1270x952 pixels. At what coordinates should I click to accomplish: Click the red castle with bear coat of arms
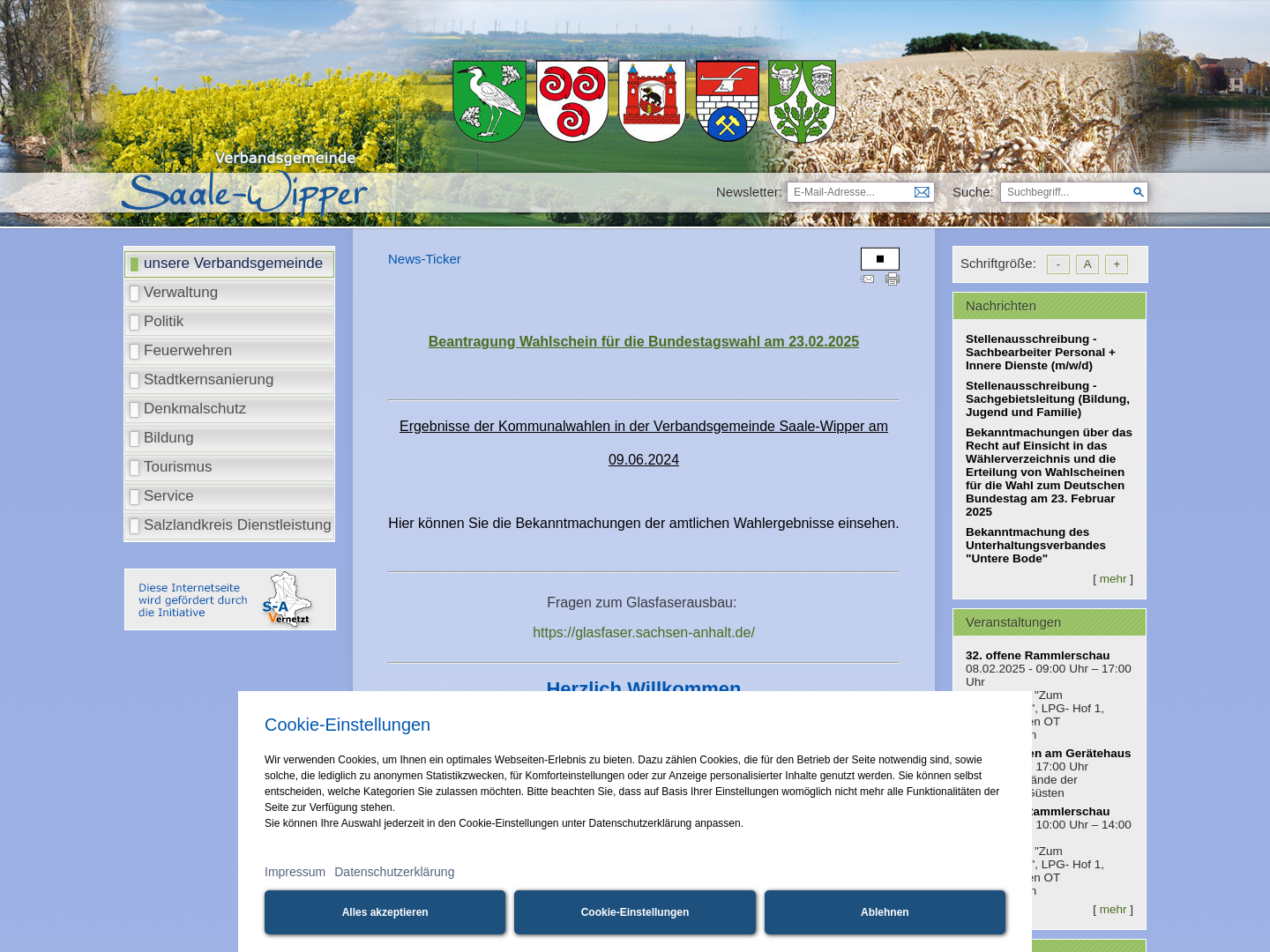653,101
